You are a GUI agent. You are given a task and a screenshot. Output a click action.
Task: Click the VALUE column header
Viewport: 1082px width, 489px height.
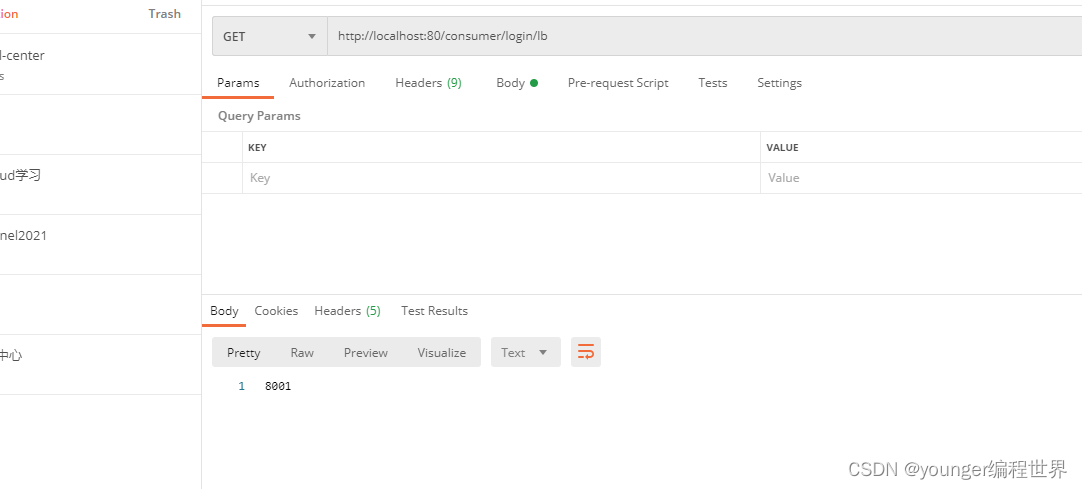(x=783, y=148)
